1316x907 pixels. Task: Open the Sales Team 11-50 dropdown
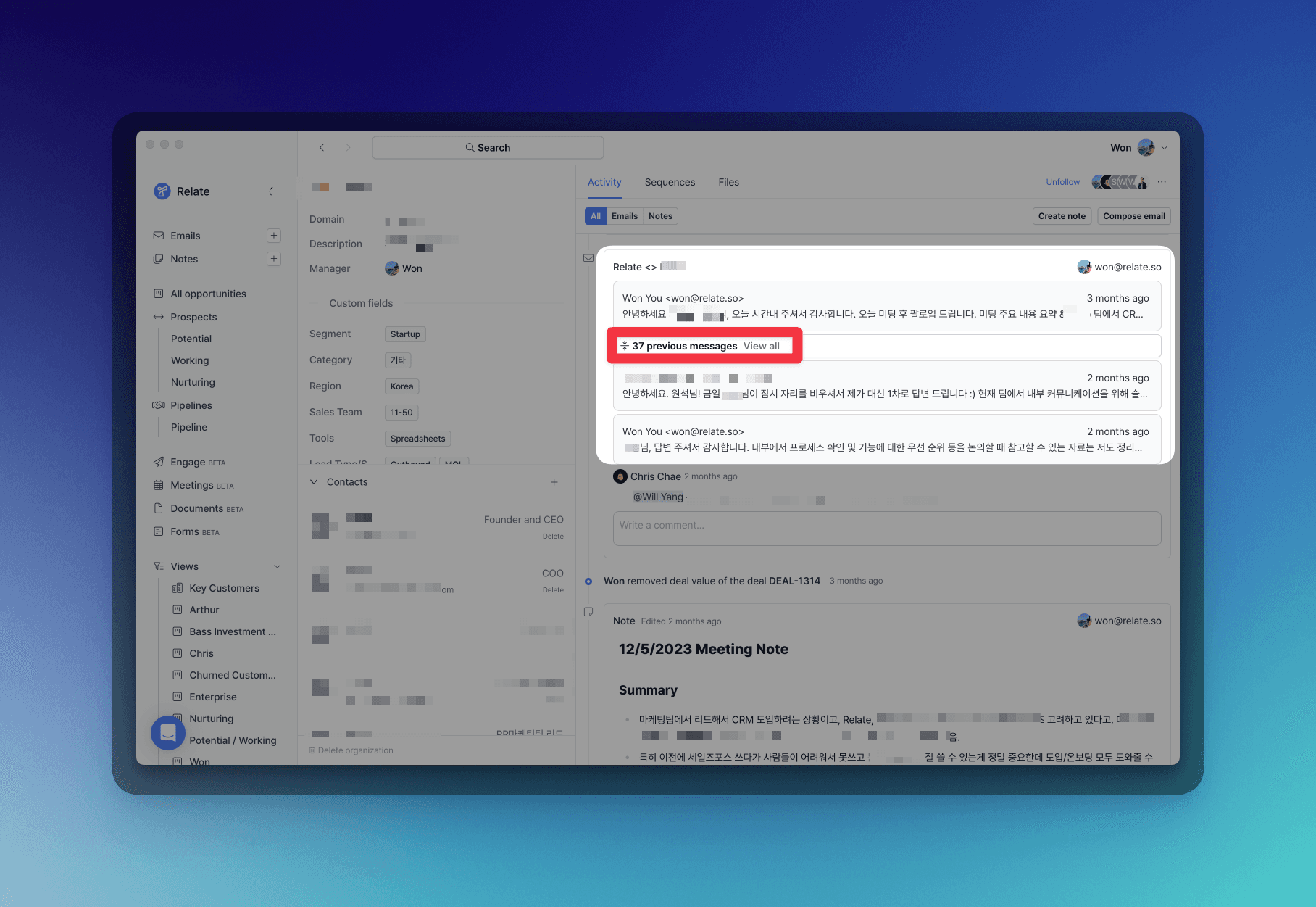(x=401, y=413)
